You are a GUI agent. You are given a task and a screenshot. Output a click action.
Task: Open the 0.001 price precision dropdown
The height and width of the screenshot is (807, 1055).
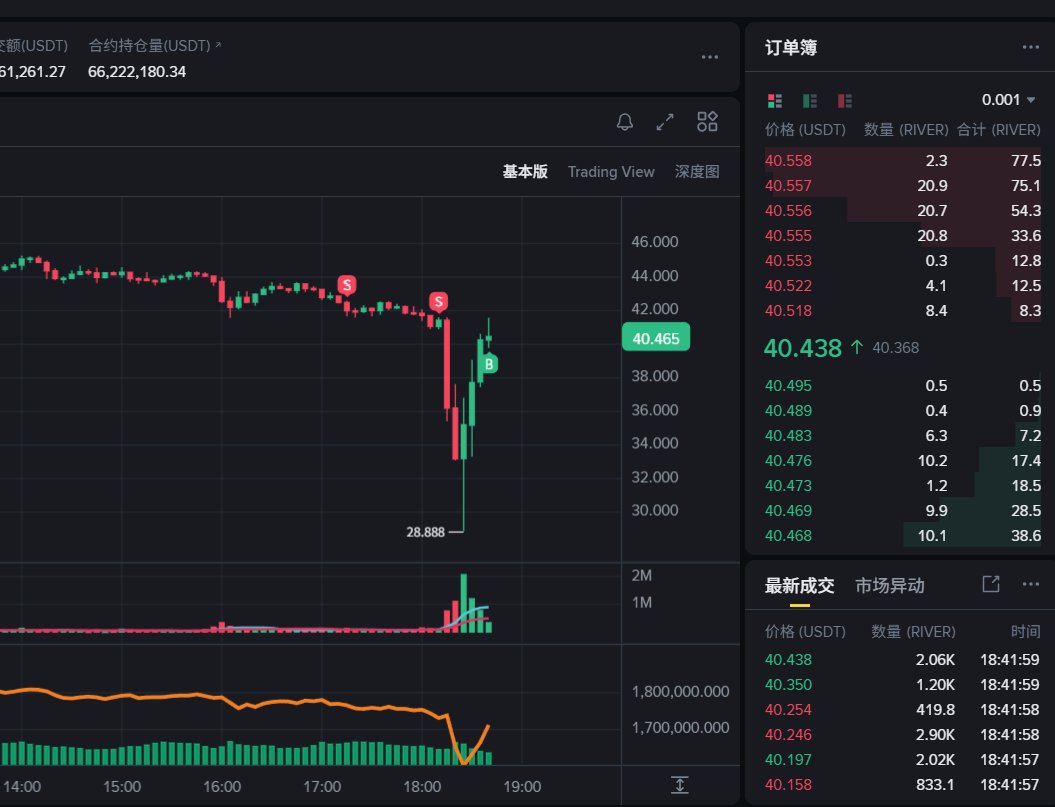[x=1008, y=100]
